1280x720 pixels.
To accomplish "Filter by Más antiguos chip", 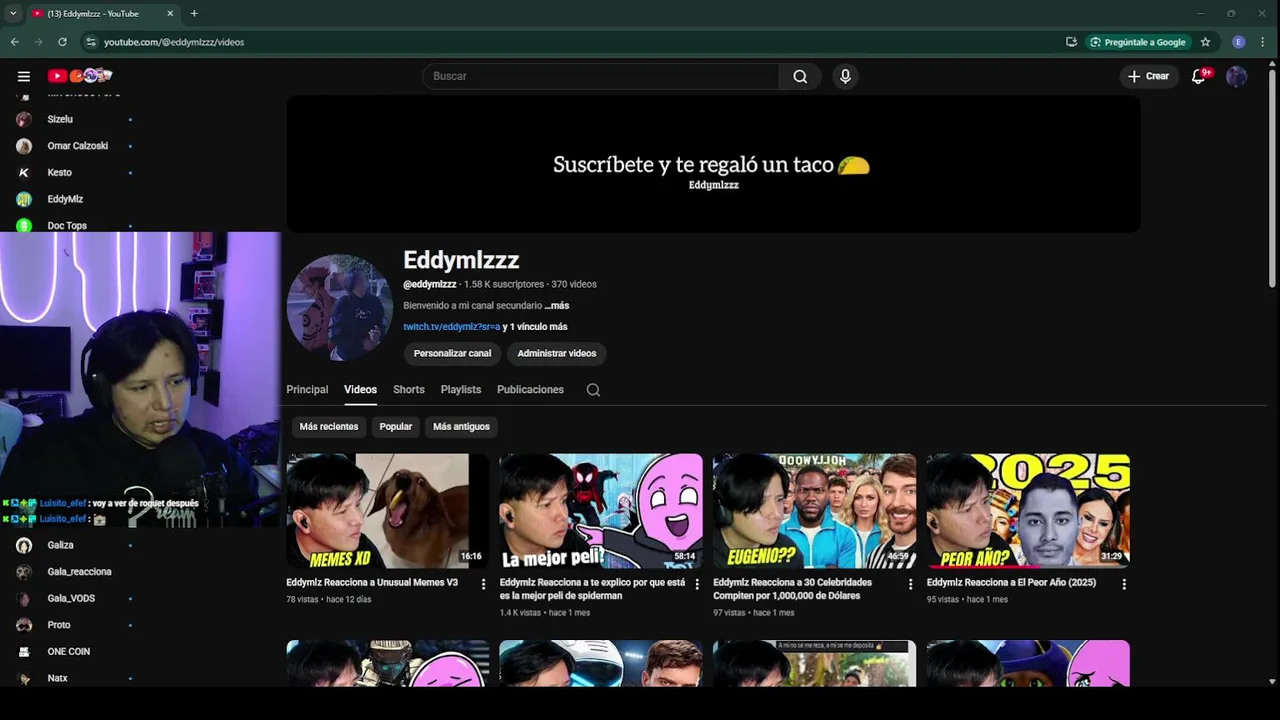I will point(461,427).
